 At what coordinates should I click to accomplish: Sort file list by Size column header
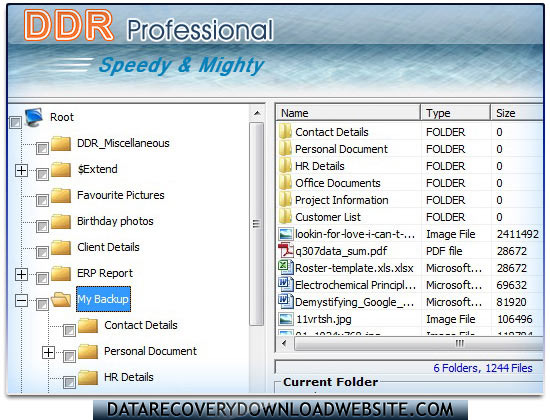[x=517, y=113]
